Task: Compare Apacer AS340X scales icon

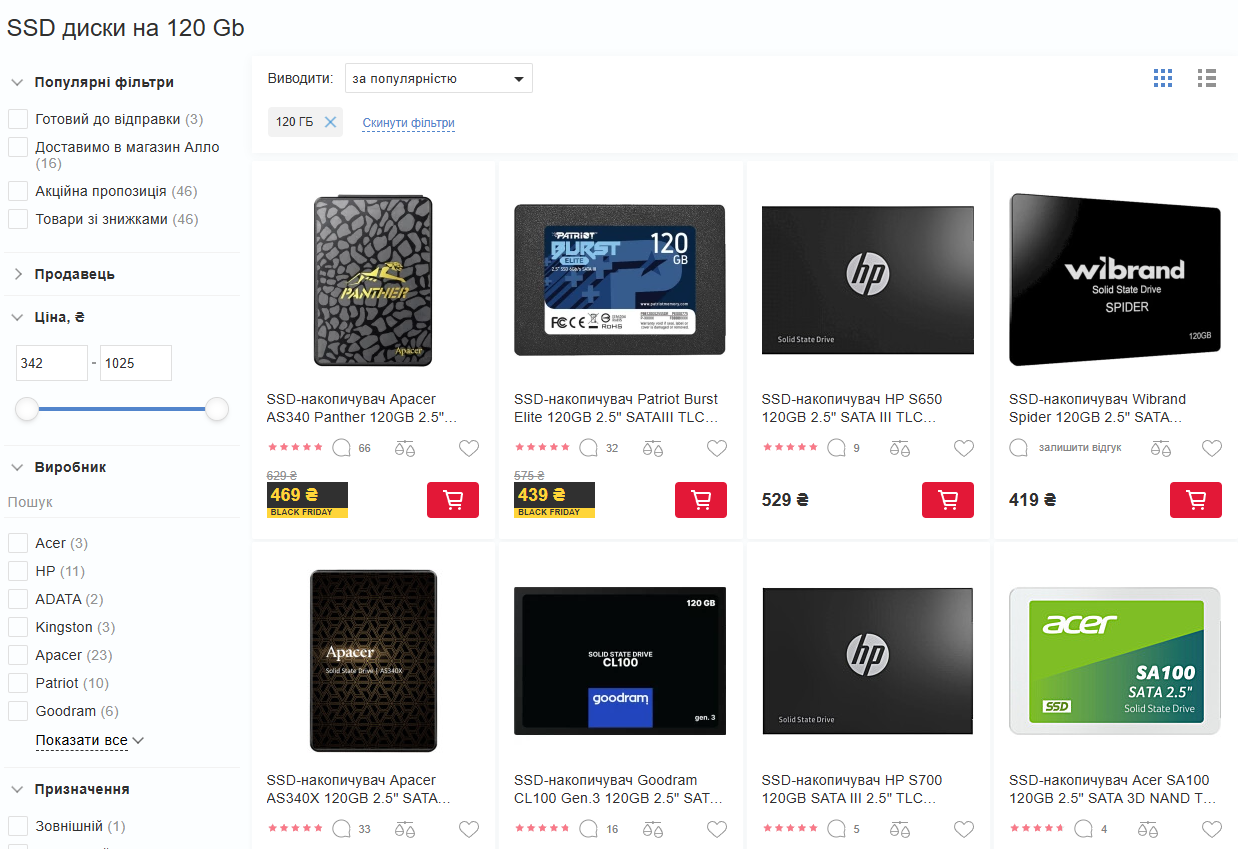Action: 405,829
